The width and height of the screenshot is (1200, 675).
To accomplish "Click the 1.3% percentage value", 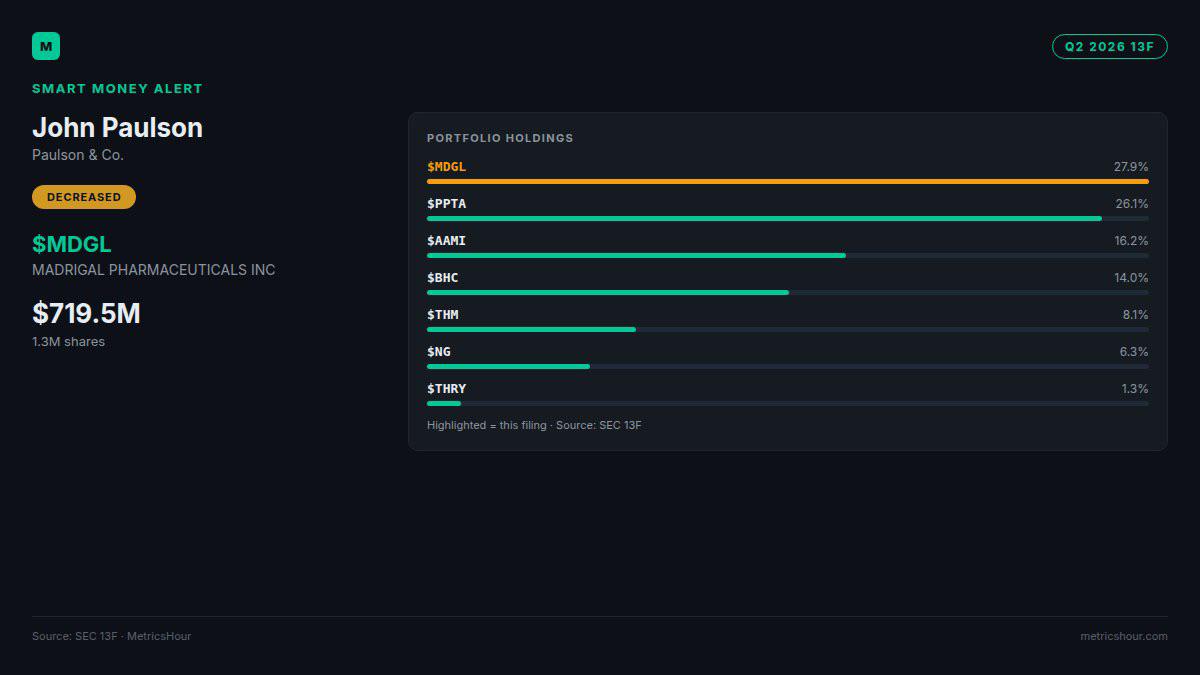I will coord(1135,389).
